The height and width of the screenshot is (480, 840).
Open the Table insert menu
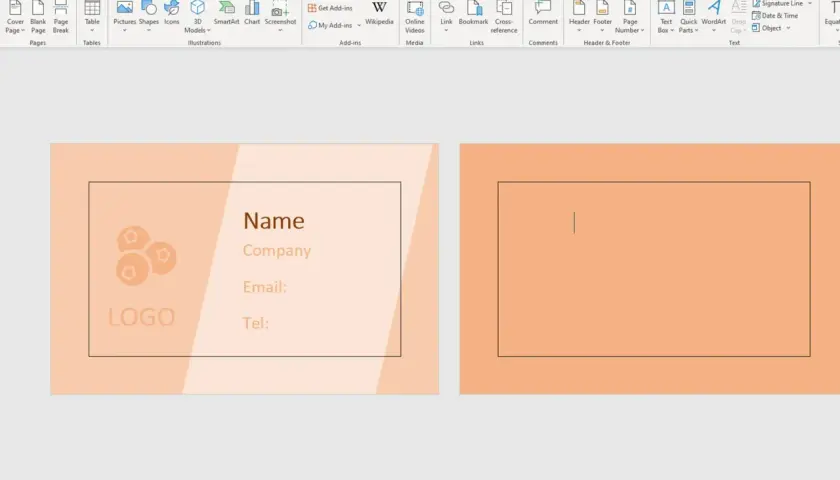point(92,17)
